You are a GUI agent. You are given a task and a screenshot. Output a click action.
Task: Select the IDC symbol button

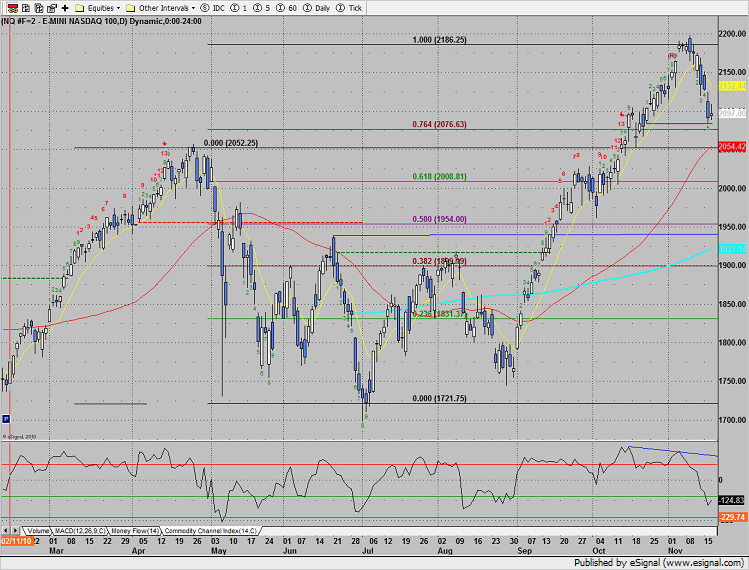[x=213, y=8]
